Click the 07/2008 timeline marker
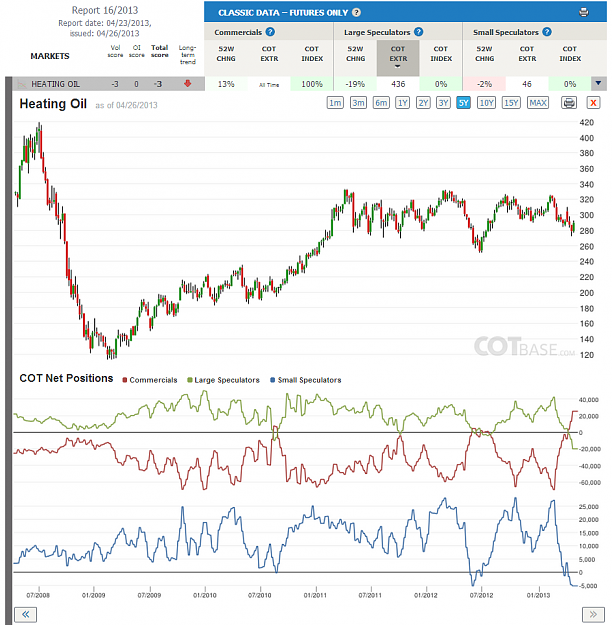612x625 pixels. 38,595
